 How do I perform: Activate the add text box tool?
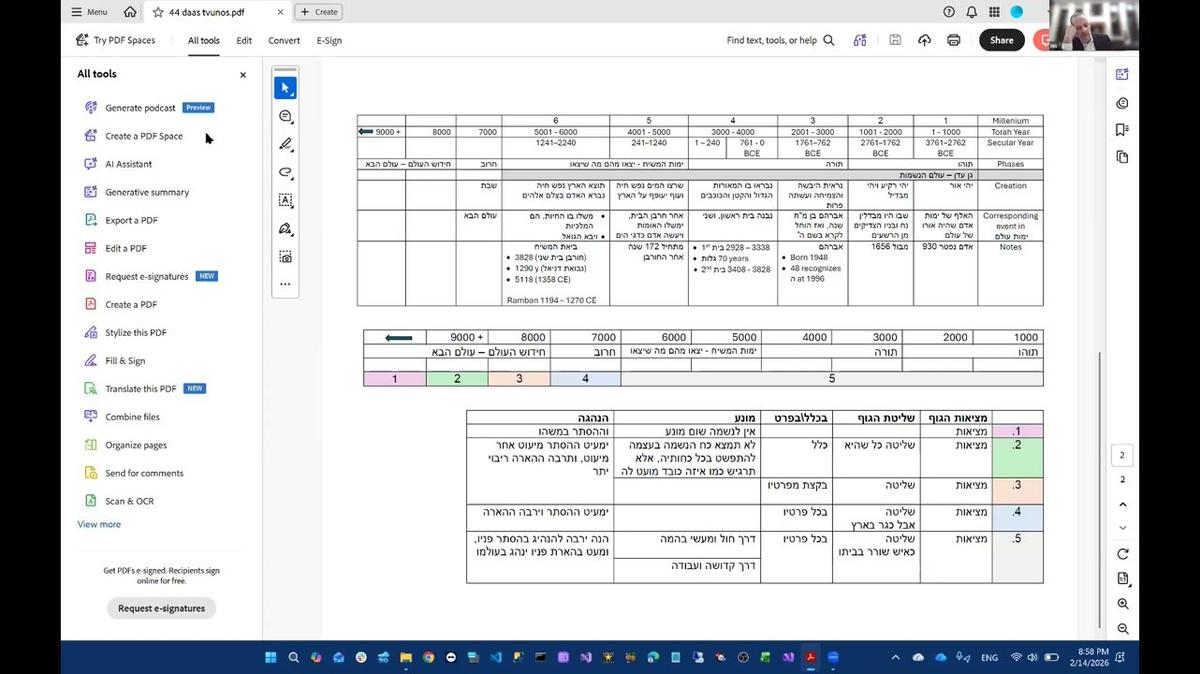point(285,200)
